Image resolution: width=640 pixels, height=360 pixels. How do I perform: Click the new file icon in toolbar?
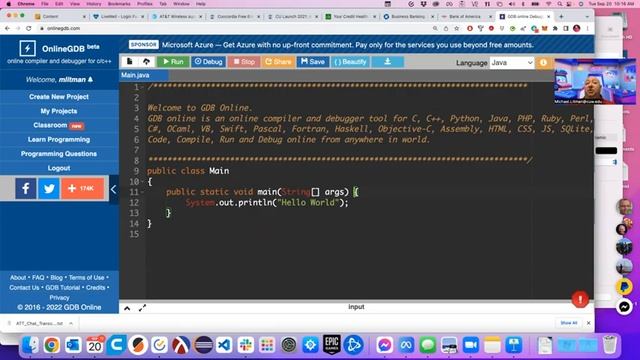pos(129,62)
